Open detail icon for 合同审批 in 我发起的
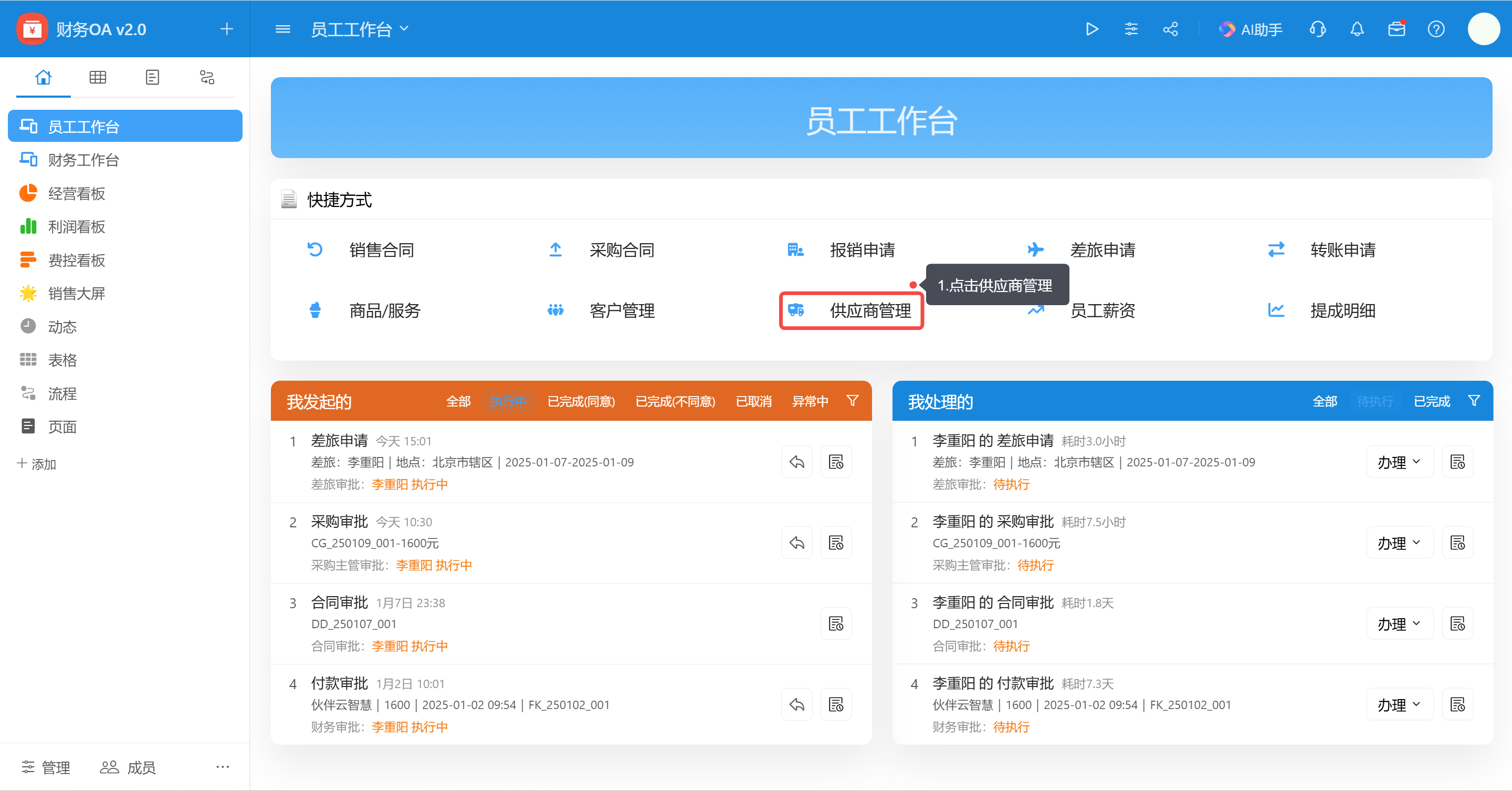The height and width of the screenshot is (791, 1512). [836, 623]
